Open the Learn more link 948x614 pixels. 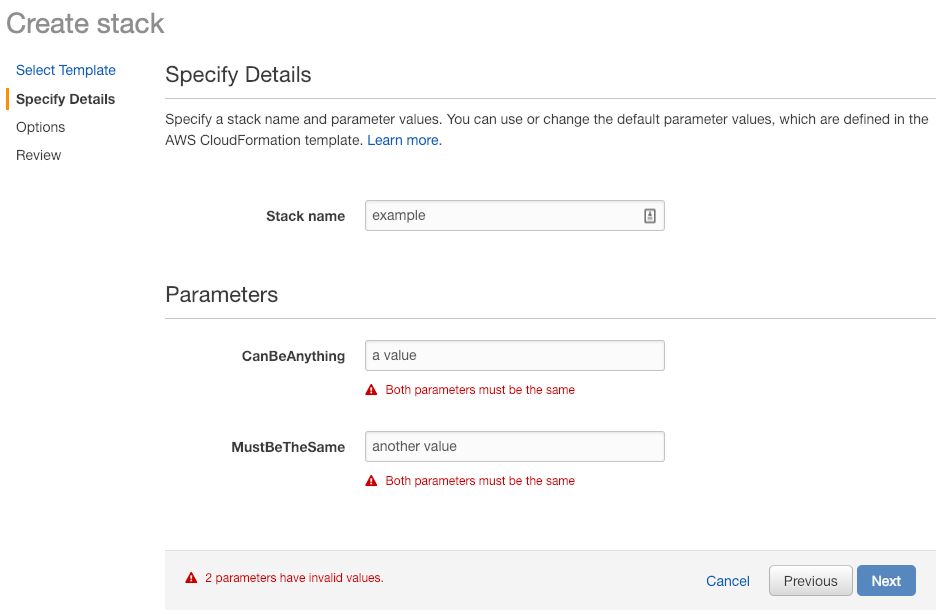point(404,140)
